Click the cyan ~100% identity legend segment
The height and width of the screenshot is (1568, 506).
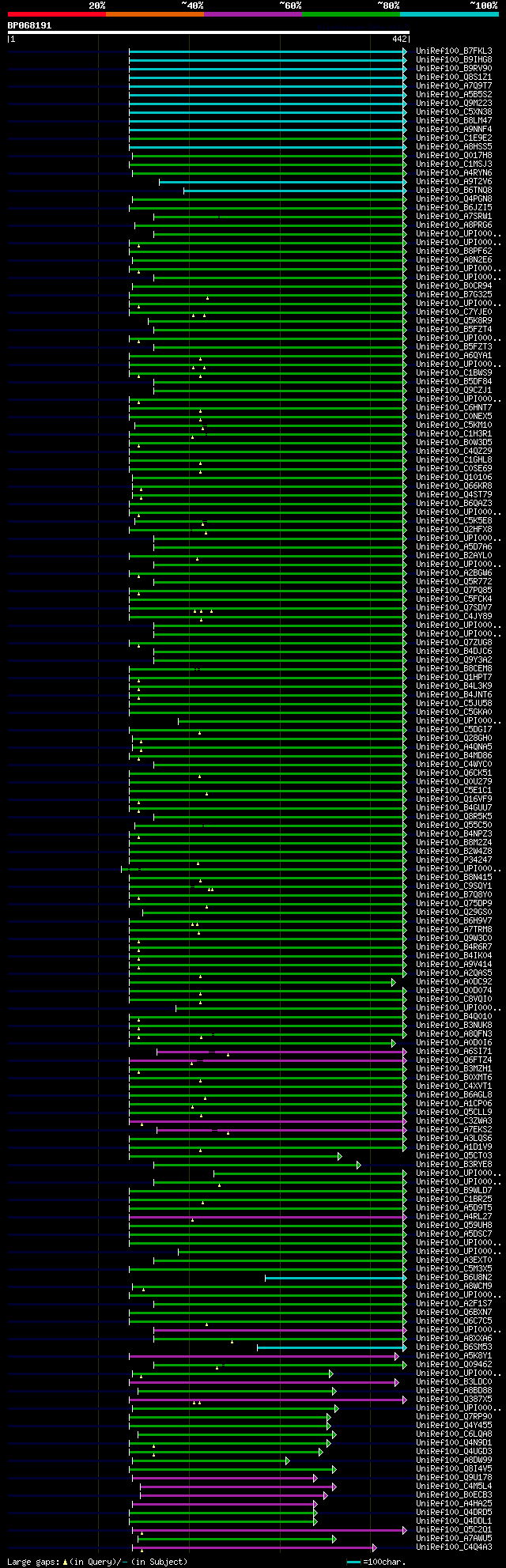click(x=448, y=14)
